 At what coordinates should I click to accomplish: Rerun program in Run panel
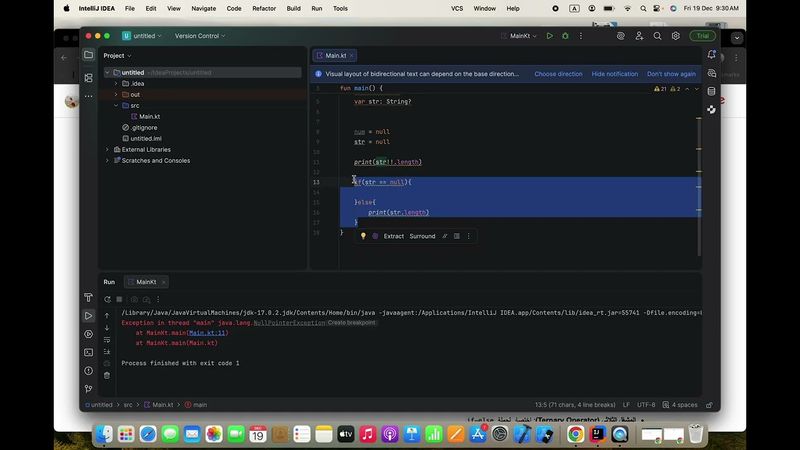pyautogui.click(x=106, y=299)
